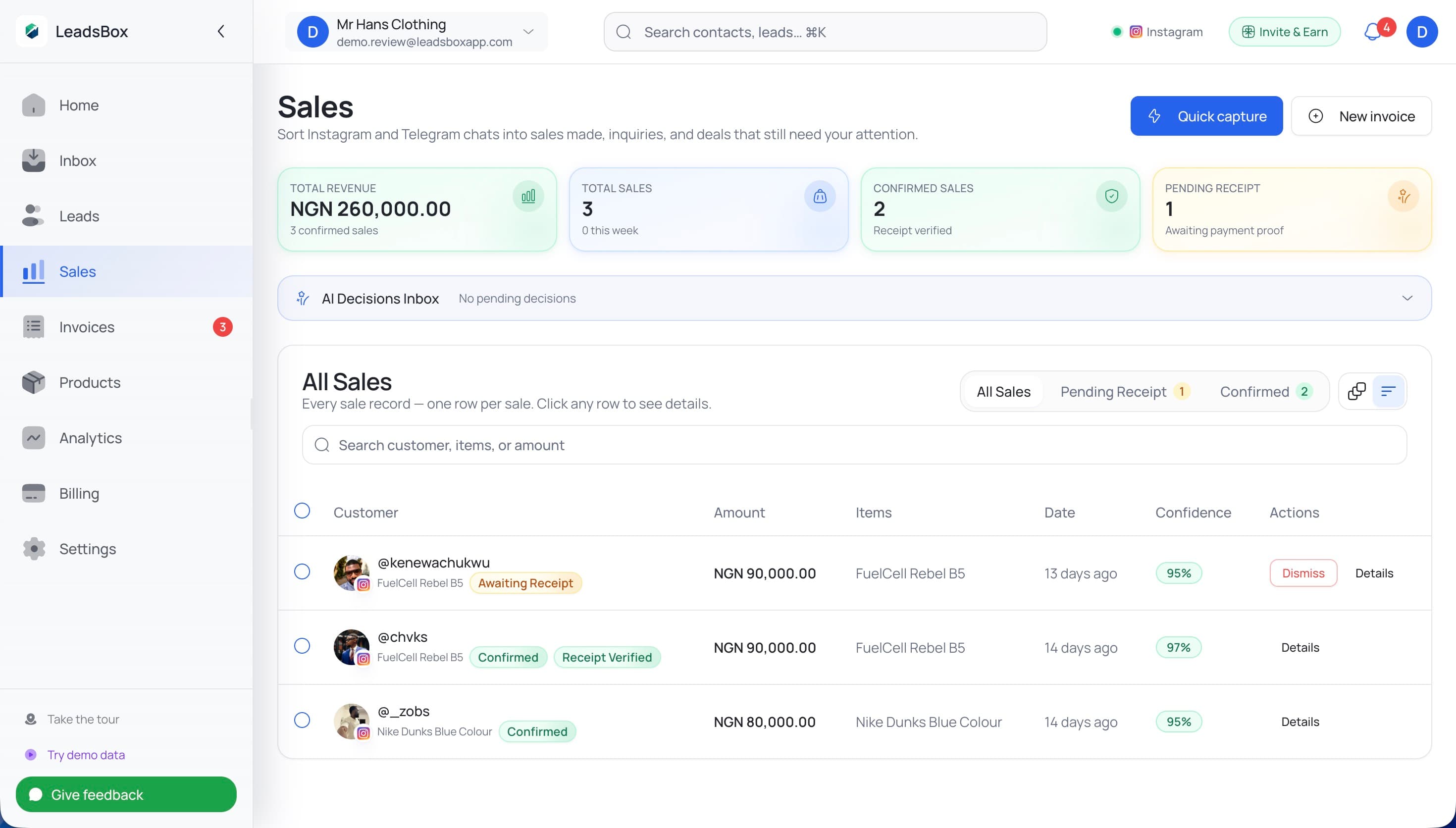Go to Leads in the sidebar
1456x828 pixels.
pos(126,216)
